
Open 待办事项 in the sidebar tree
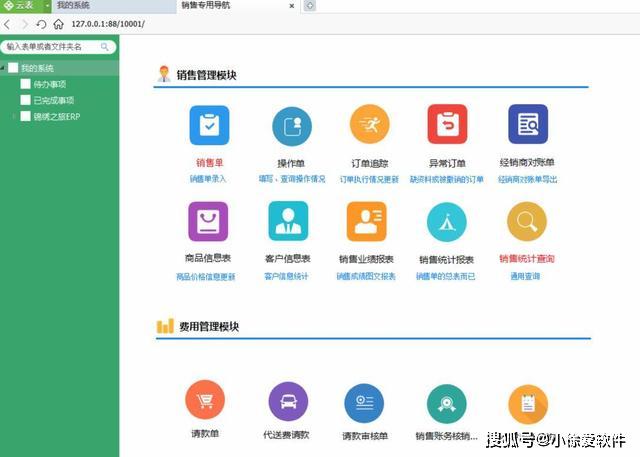[50, 84]
